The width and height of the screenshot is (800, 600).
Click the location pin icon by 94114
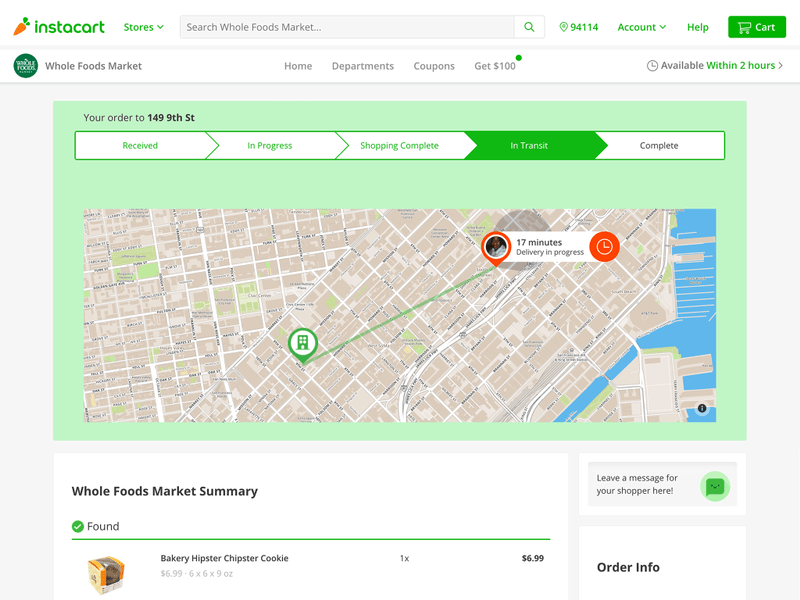pos(563,27)
